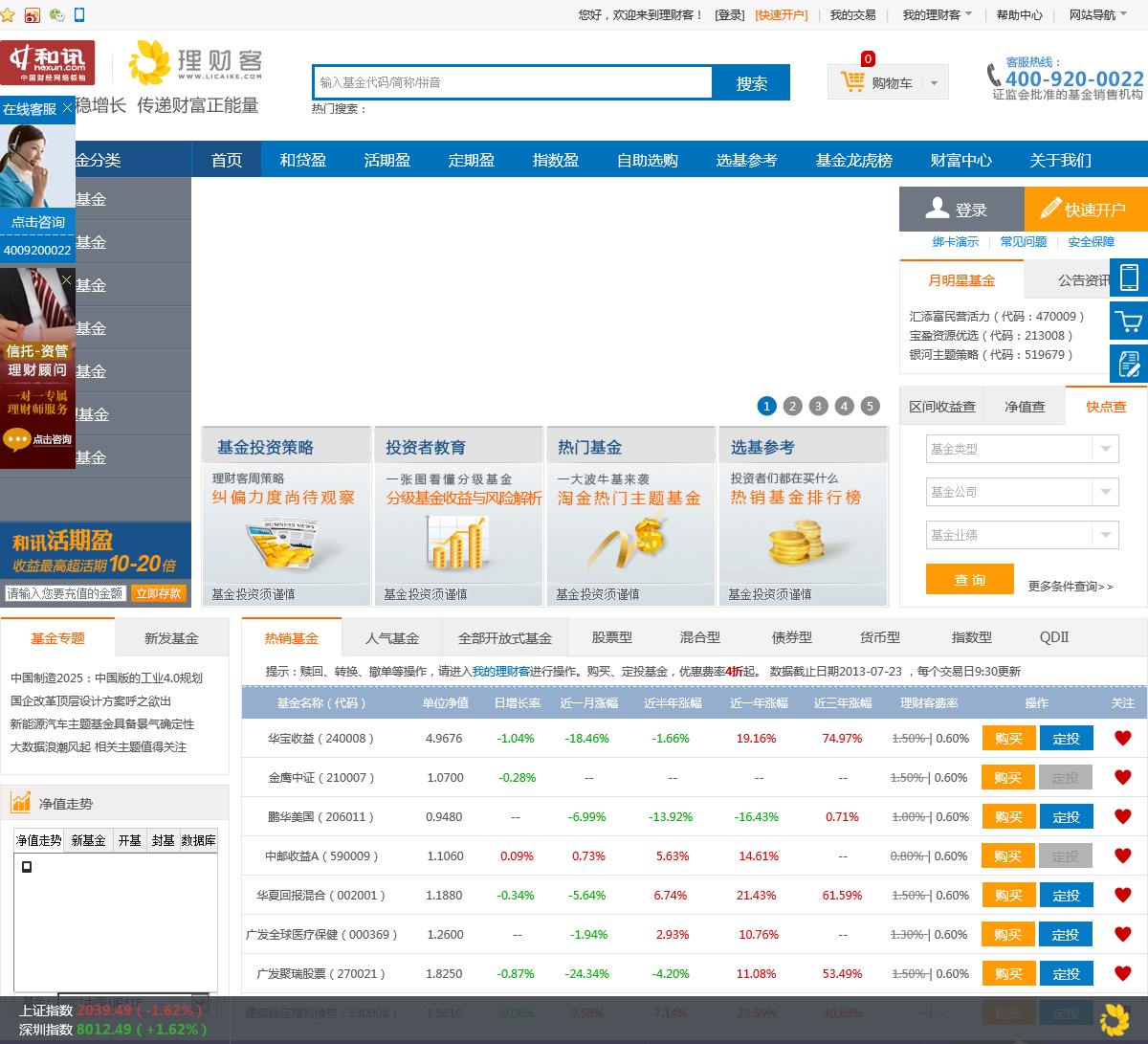
Task: Click the blue 搜索 button
Action: [752, 83]
